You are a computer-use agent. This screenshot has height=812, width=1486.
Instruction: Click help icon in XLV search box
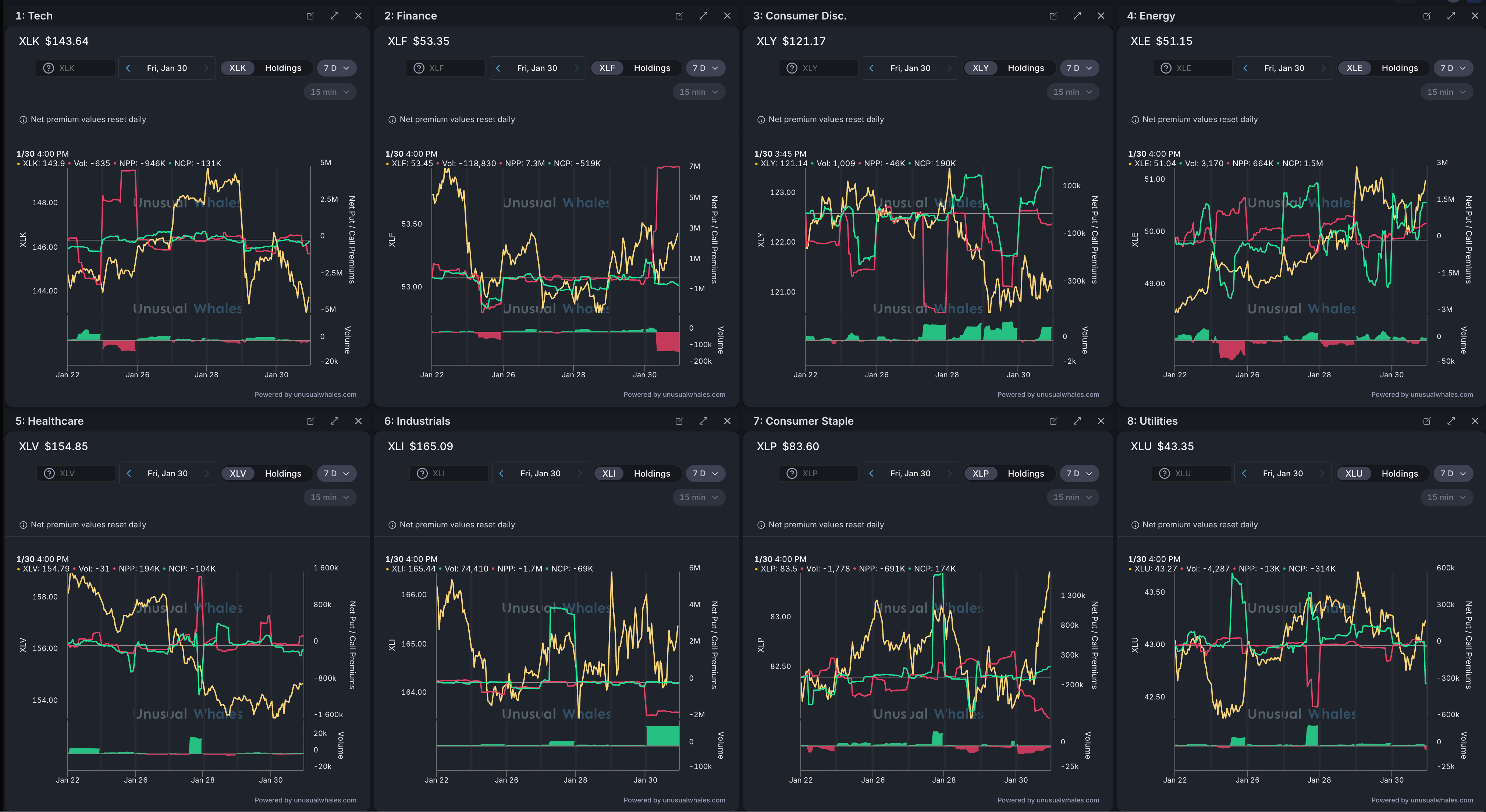click(x=50, y=473)
